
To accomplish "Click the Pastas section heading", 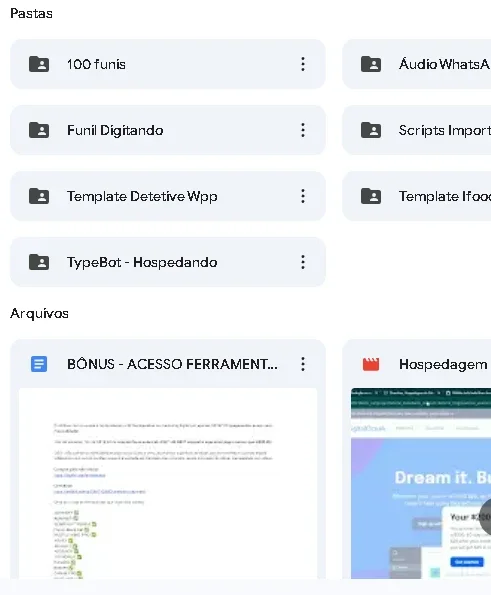I will tap(31, 13).
